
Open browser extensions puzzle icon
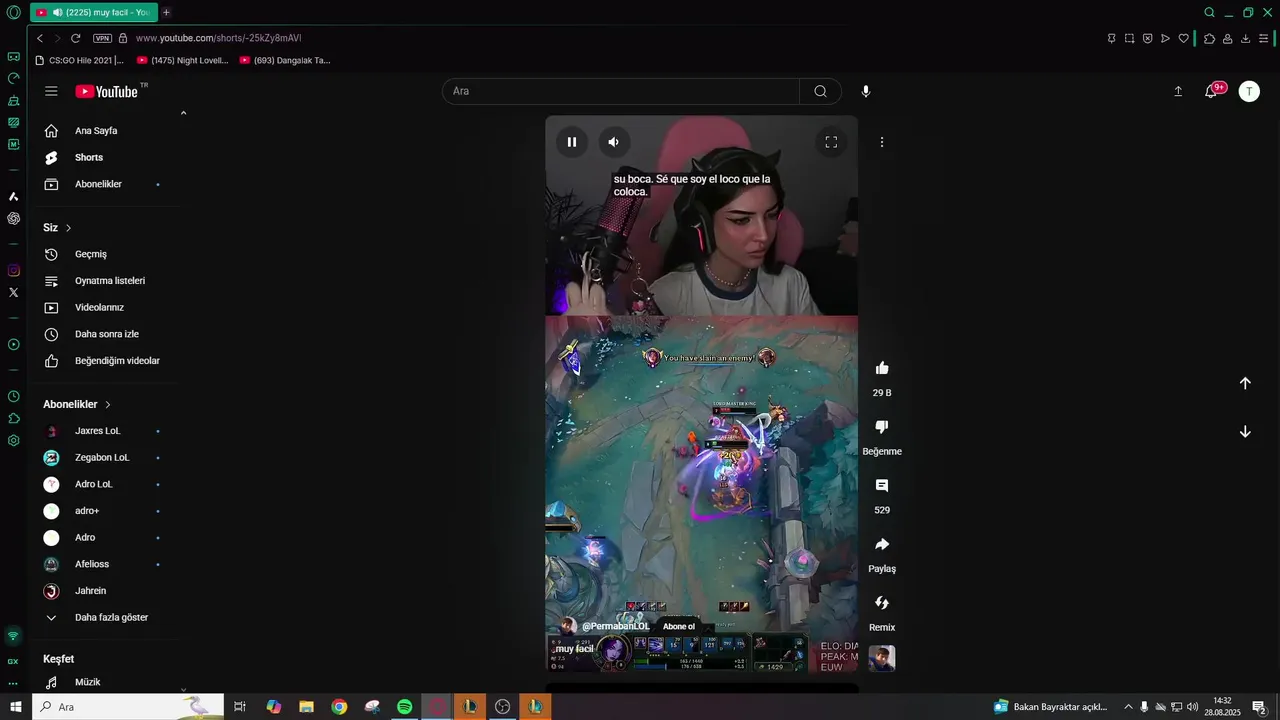(x=1209, y=38)
